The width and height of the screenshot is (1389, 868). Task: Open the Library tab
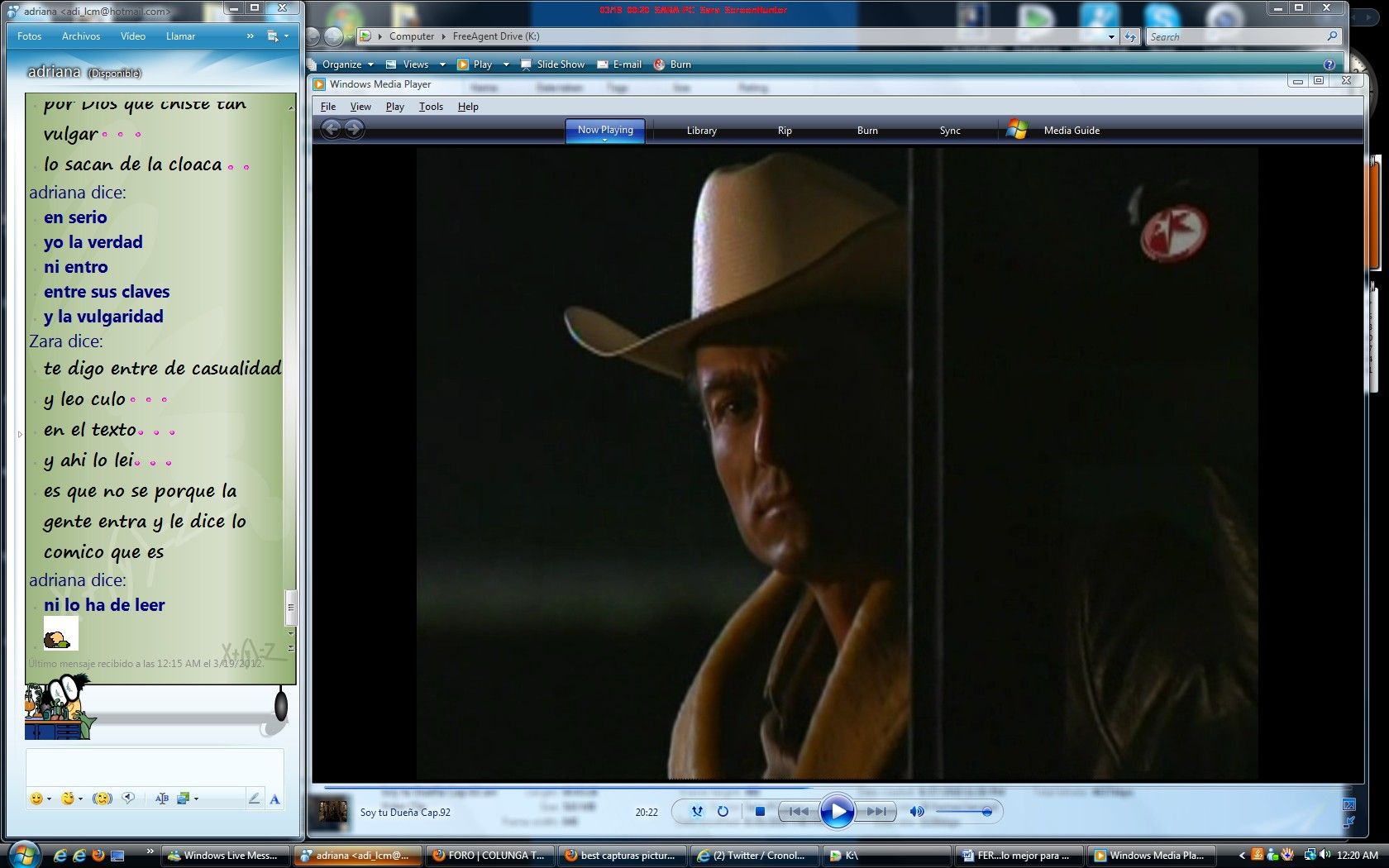(x=702, y=131)
